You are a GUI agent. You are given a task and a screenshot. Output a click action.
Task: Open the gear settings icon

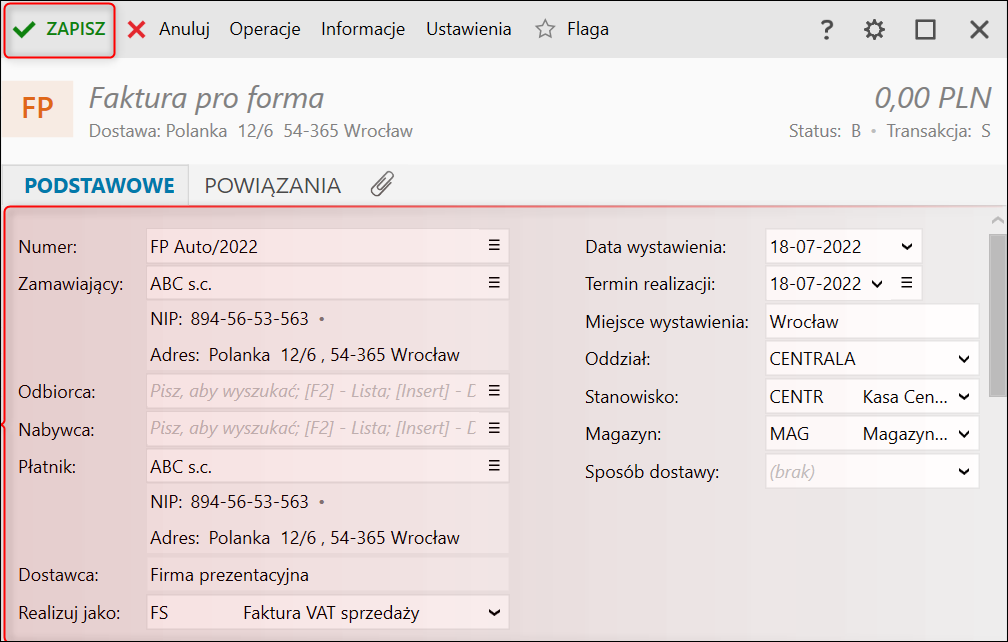click(x=875, y=30)
